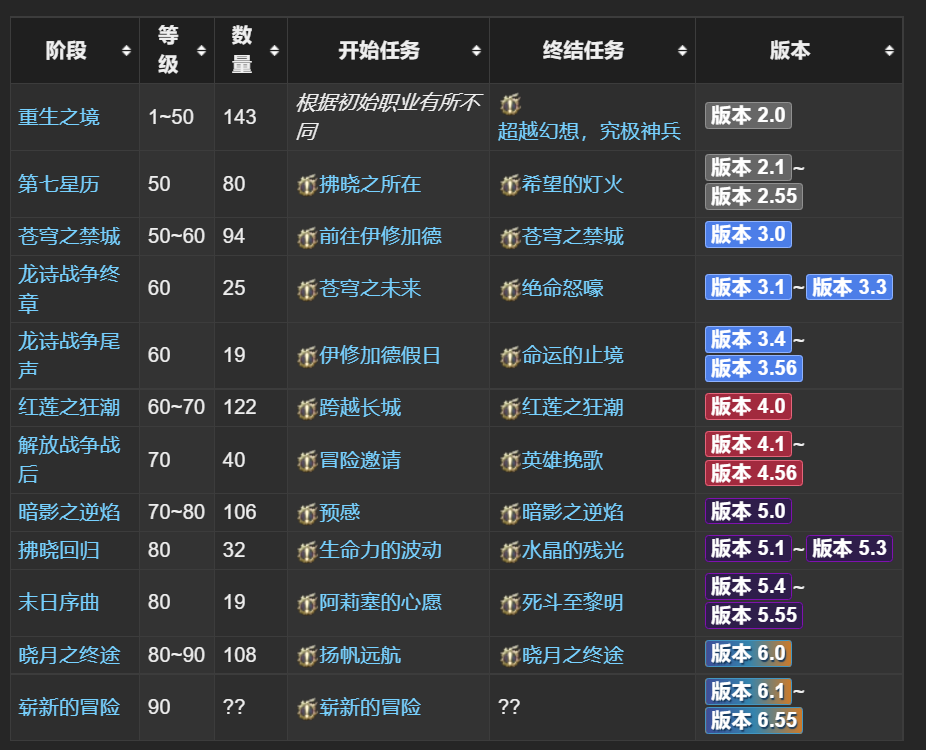Sort table by 数量 column arrows
926x750 pixels.
[274, 51]
